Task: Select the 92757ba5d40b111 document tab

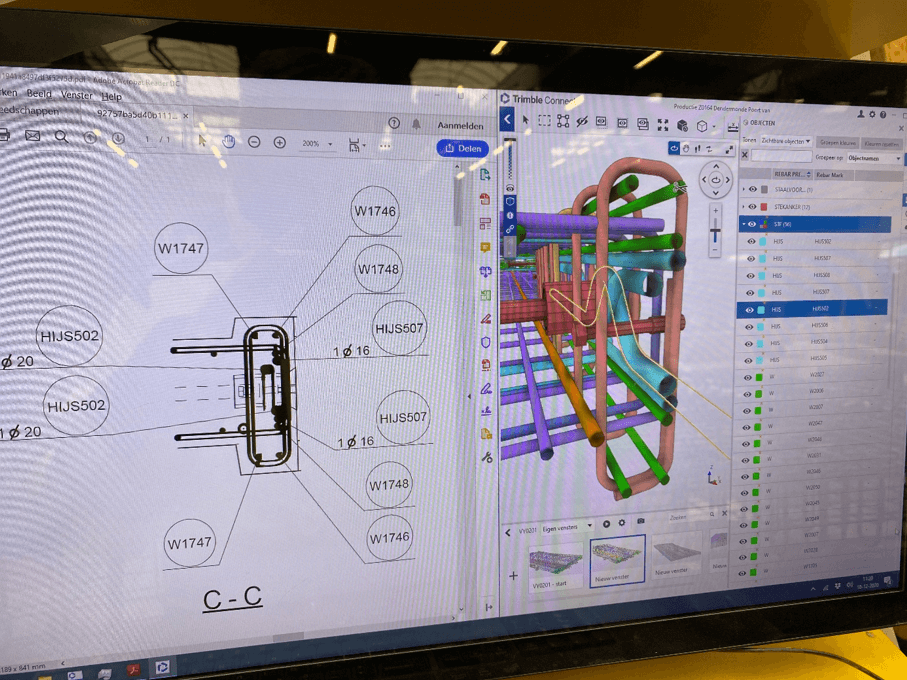Action: click(138, 115)
